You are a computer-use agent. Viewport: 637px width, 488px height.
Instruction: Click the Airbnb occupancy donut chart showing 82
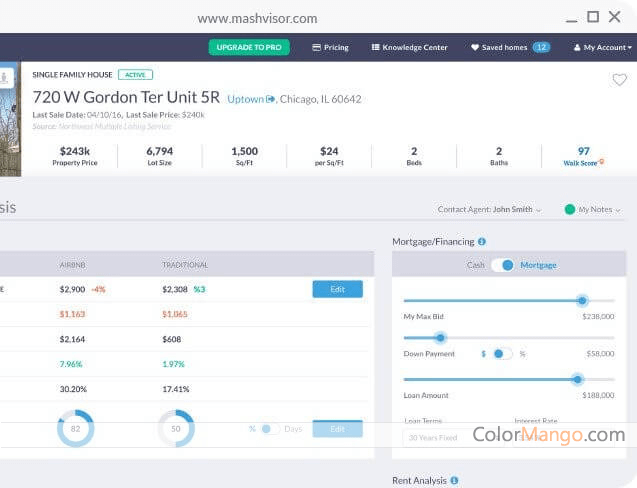coord(76,428)
